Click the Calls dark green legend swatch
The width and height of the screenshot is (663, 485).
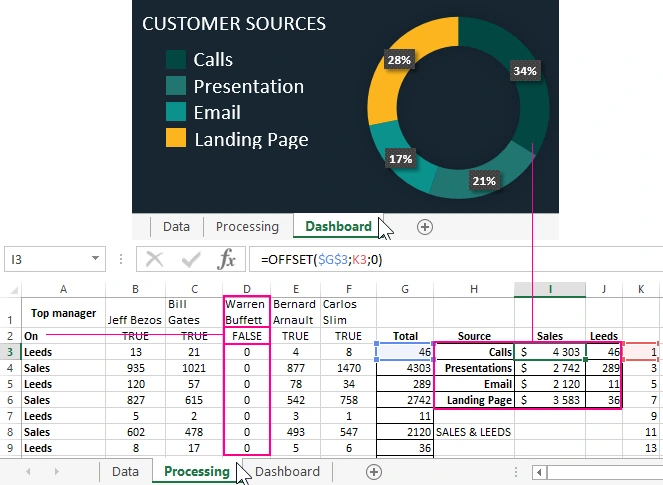point(176,60)
